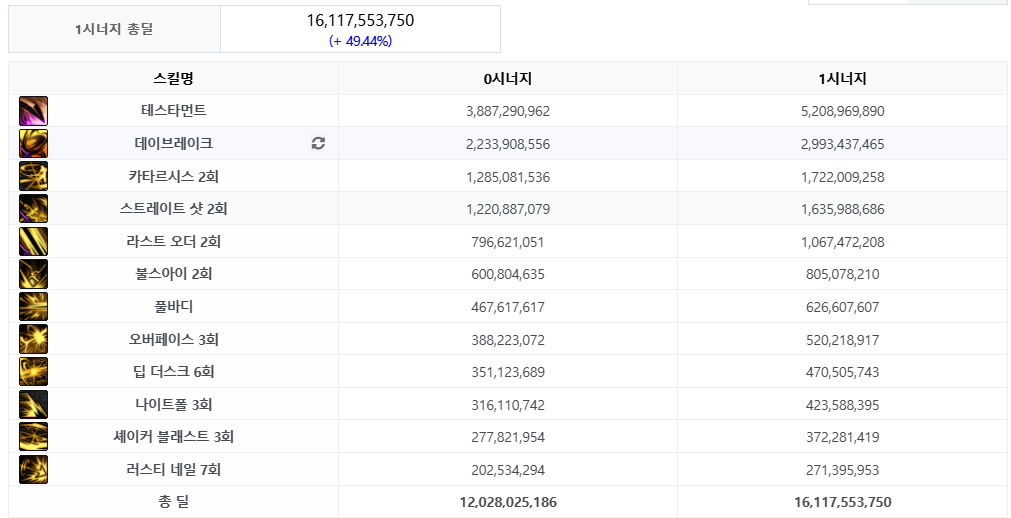The image size is (1011, 518).
Task: Select the 풀바디 skill icon
Action: point(33,306)
